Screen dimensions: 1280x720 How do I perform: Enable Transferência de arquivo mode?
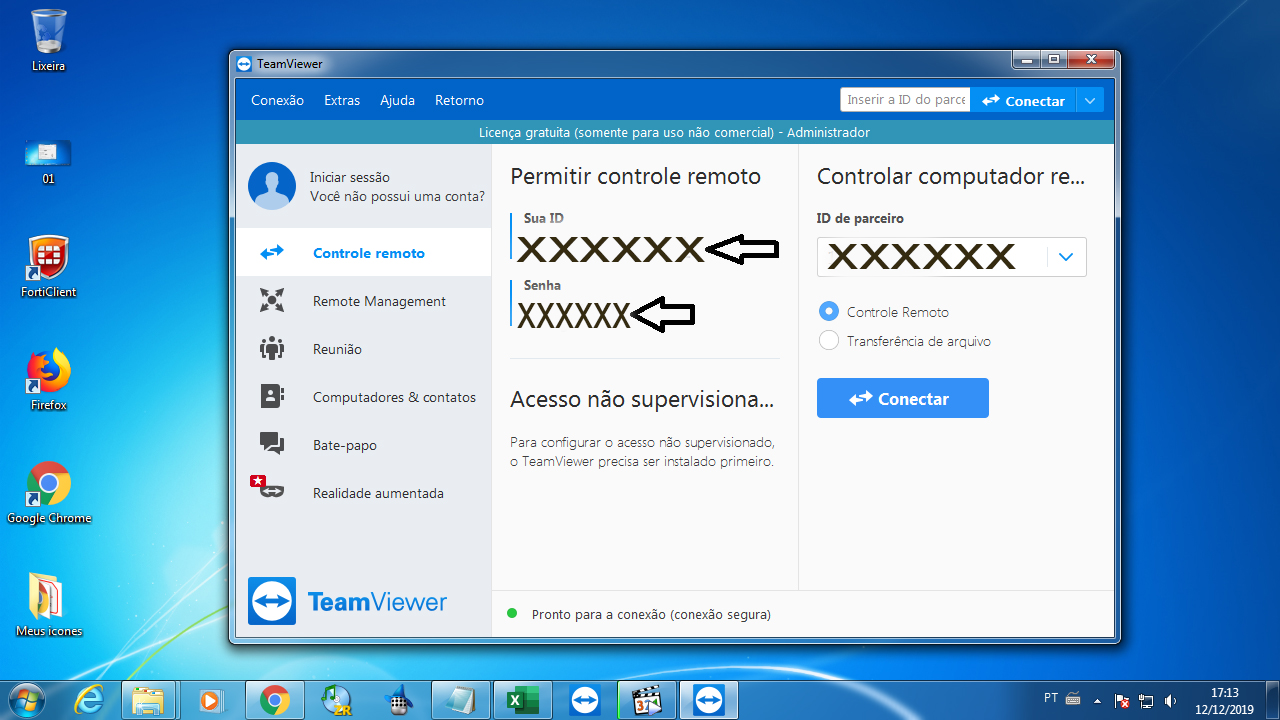coord(828,340)
